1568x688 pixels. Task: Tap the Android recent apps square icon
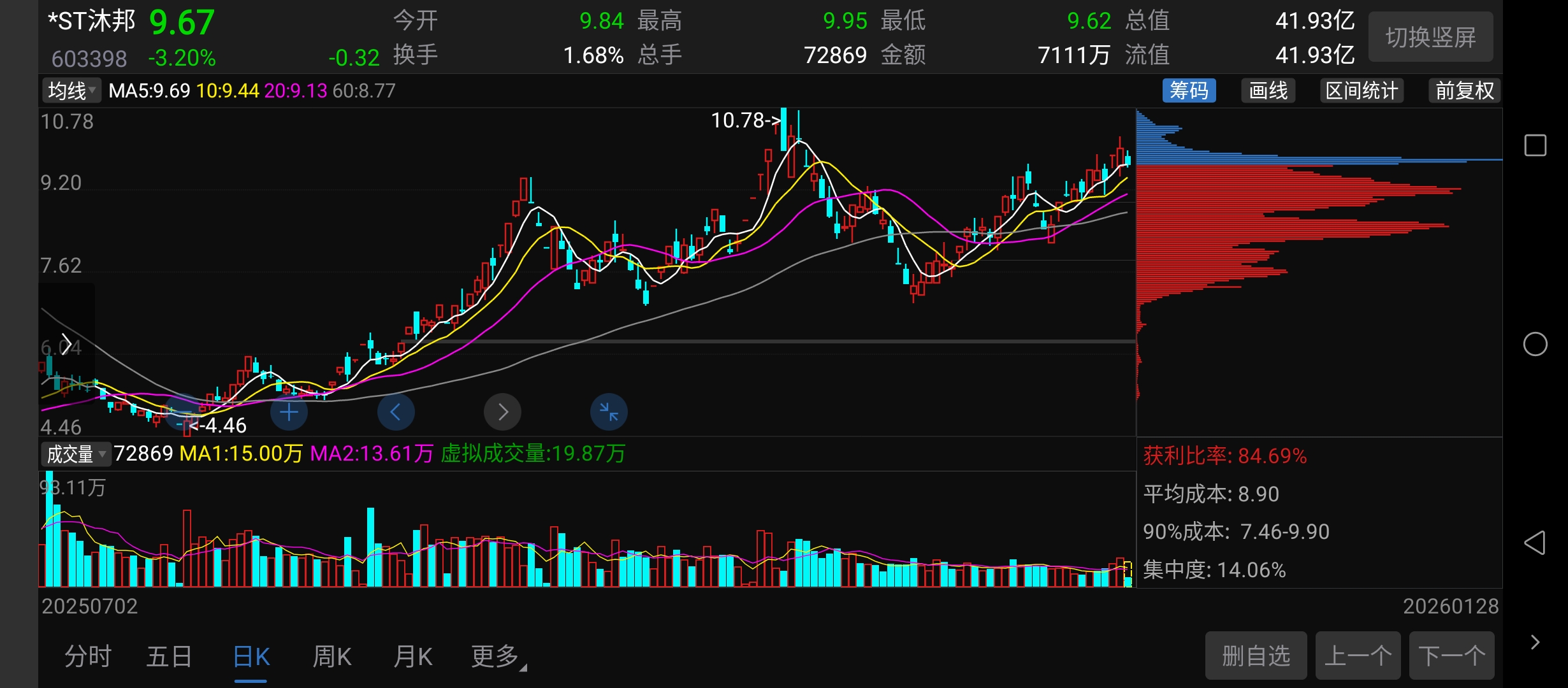(x=1535, y=145)
